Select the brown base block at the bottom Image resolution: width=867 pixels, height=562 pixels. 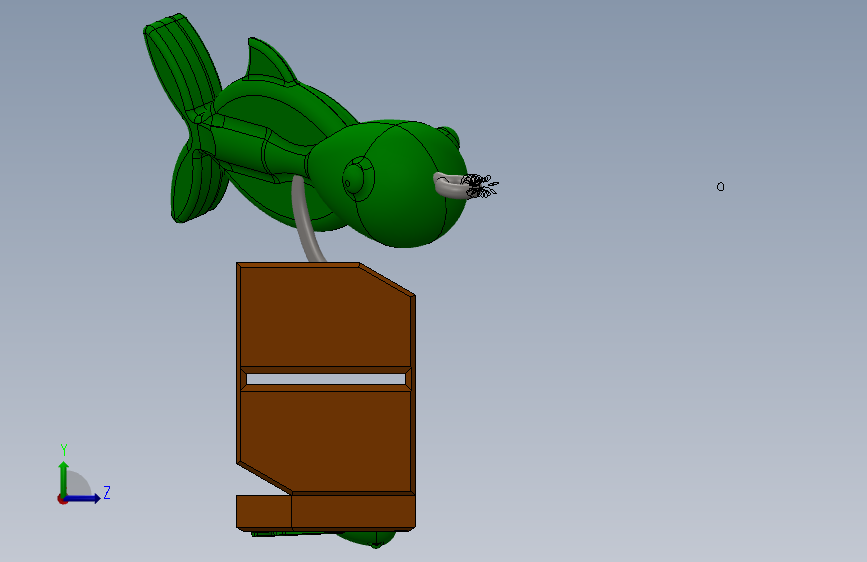pyautogui.click(x=326, y=512)
